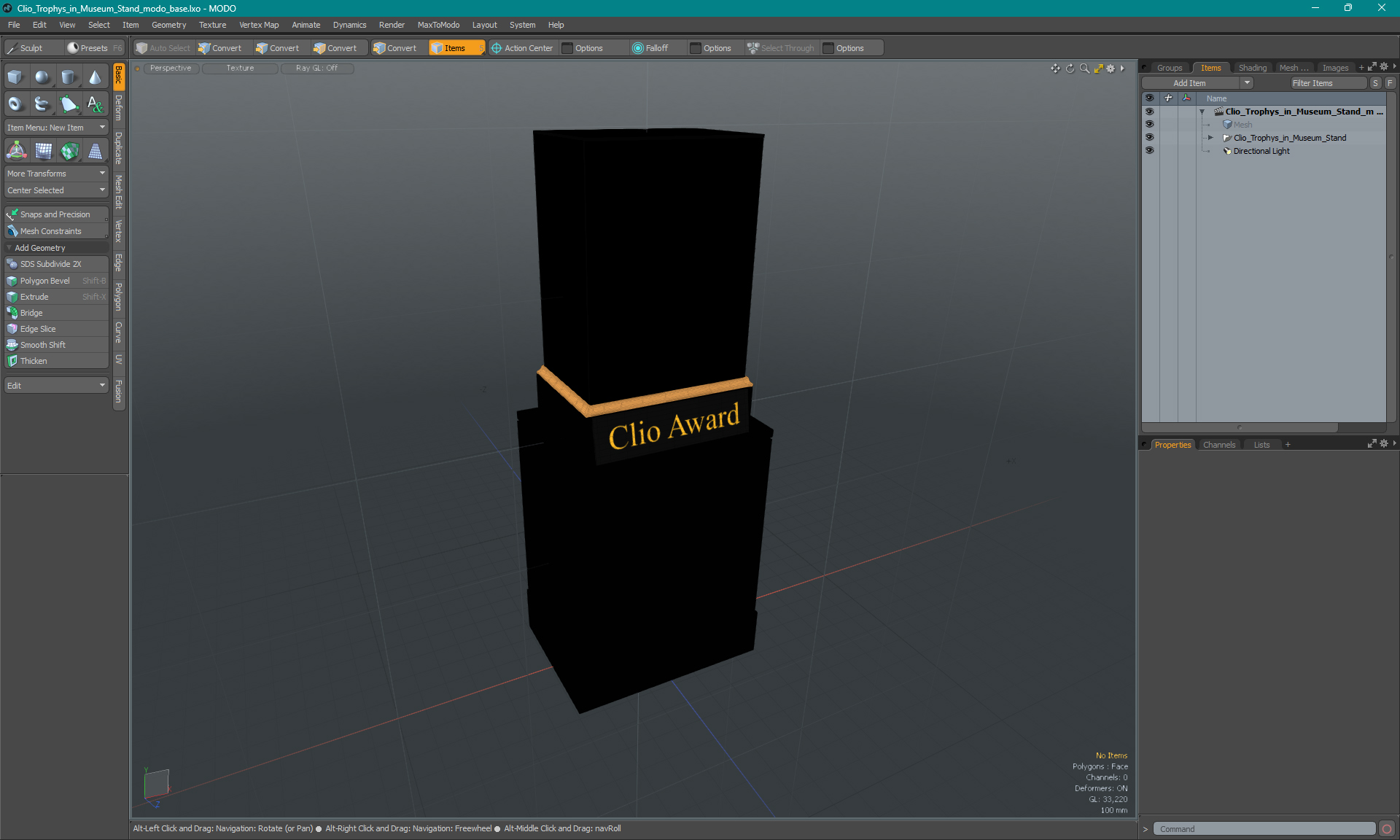Image resolution: width=1400 pixels, height=840 pixels.
Task: Collapse the Add Geometry section
Action: click(x=9, y=248)
